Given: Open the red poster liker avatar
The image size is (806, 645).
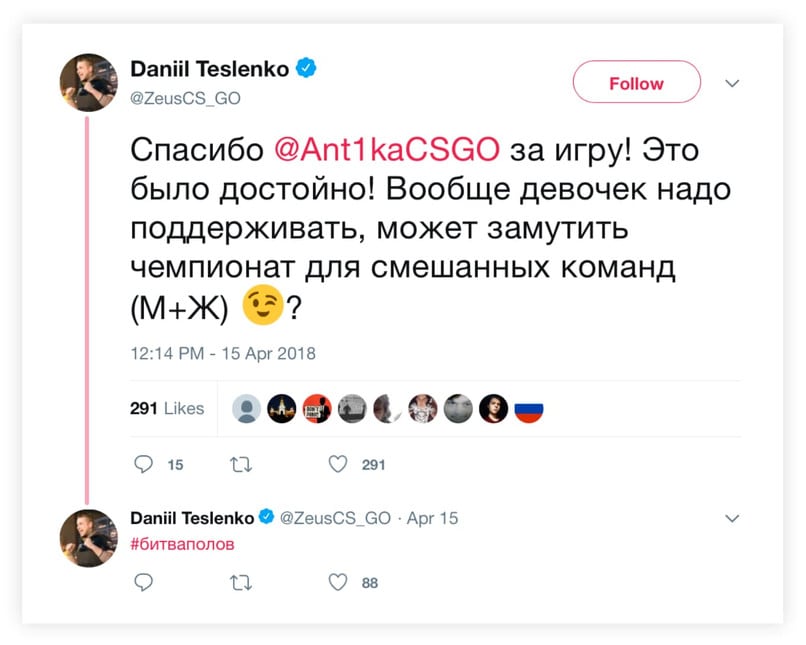Looking at the screenshot, I should [317, 409].
